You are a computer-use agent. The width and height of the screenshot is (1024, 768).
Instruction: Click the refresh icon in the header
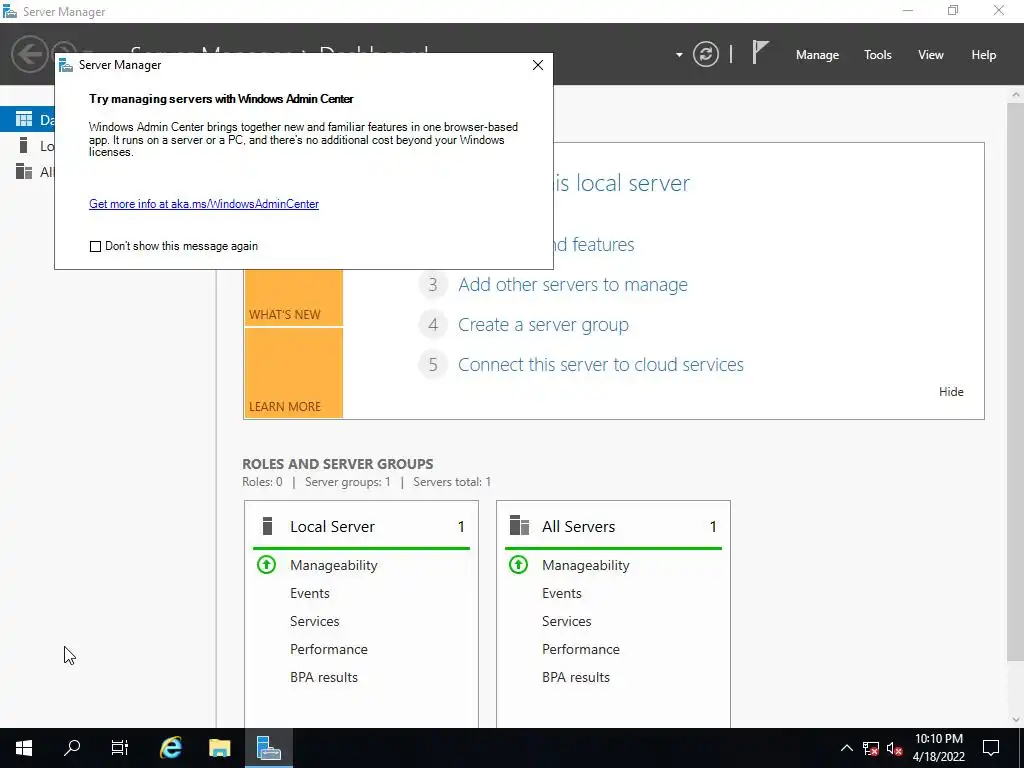click(x=705, y=54)
